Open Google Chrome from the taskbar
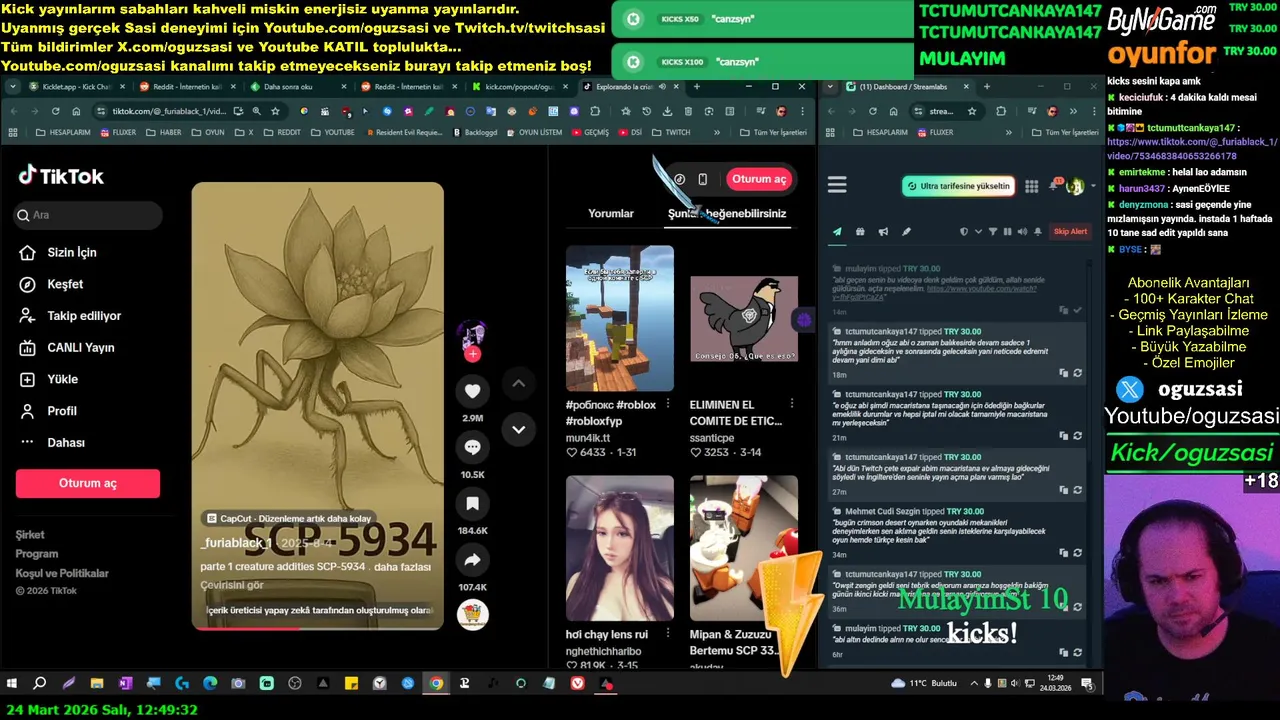Screen dimensions: 1280x720 tap(436, 684)
